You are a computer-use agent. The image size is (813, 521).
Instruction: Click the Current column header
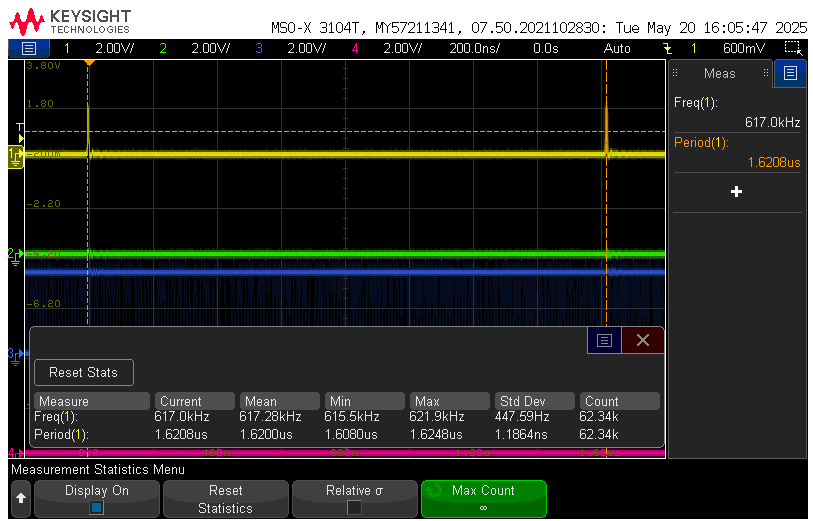(194, 401)
